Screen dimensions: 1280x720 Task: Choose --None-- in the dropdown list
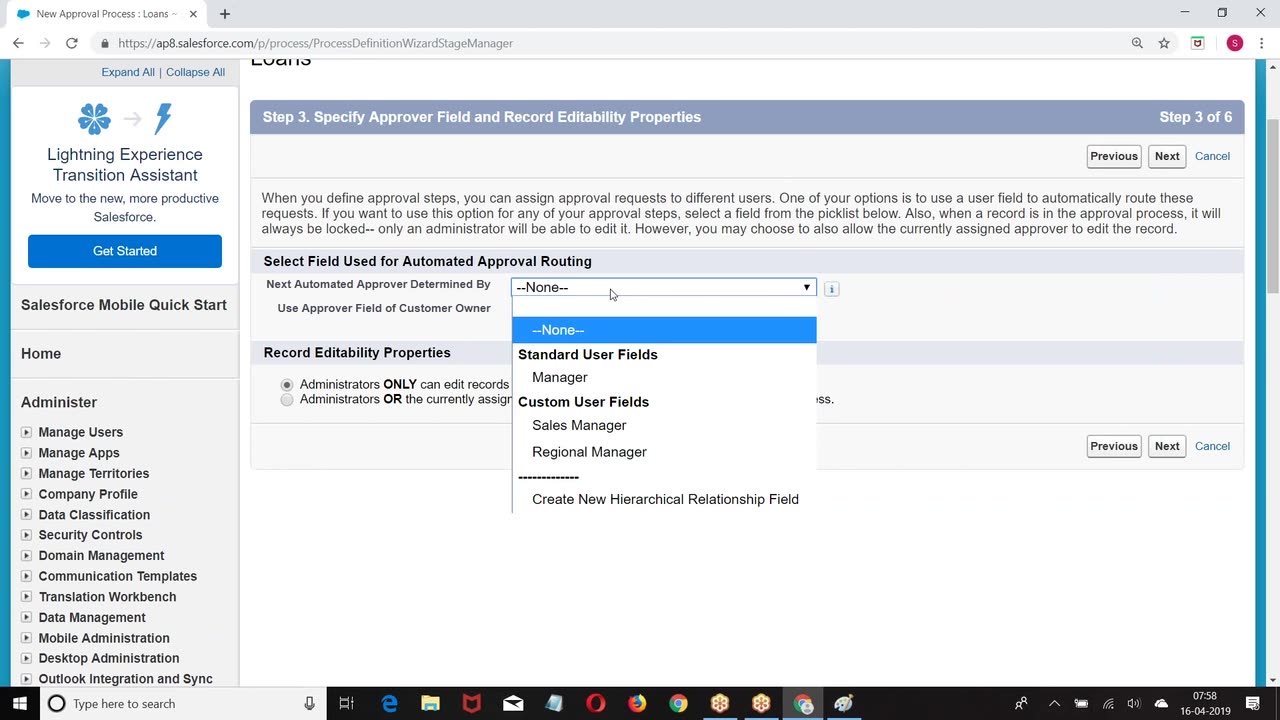664,330
